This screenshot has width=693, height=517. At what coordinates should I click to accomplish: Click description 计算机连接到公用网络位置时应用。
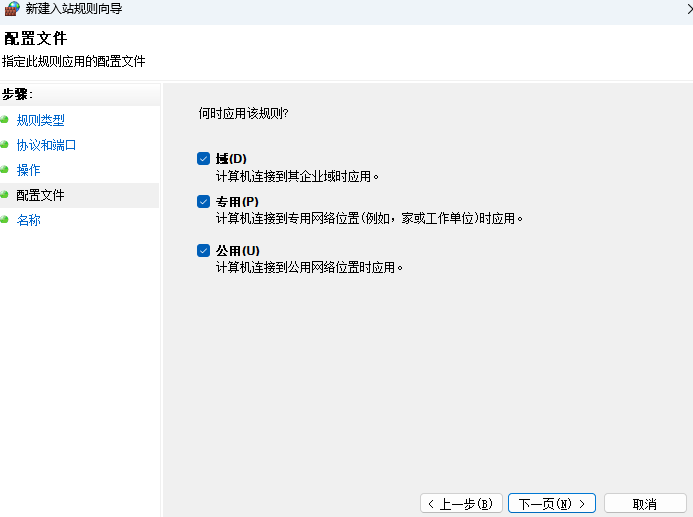click(x=309, y=267)
